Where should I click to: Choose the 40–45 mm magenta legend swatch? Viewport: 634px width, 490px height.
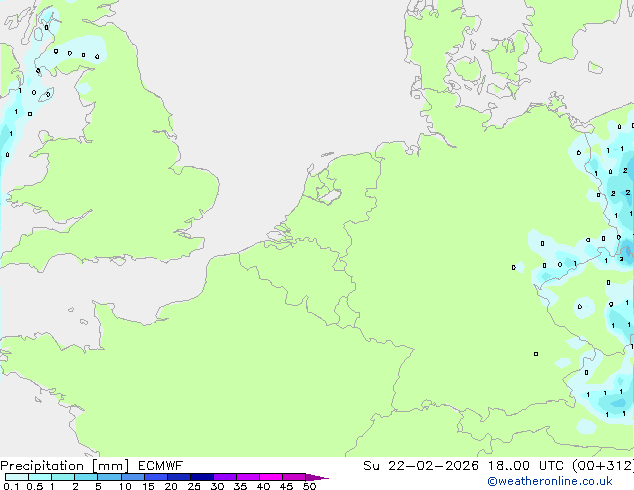point(271,477)
